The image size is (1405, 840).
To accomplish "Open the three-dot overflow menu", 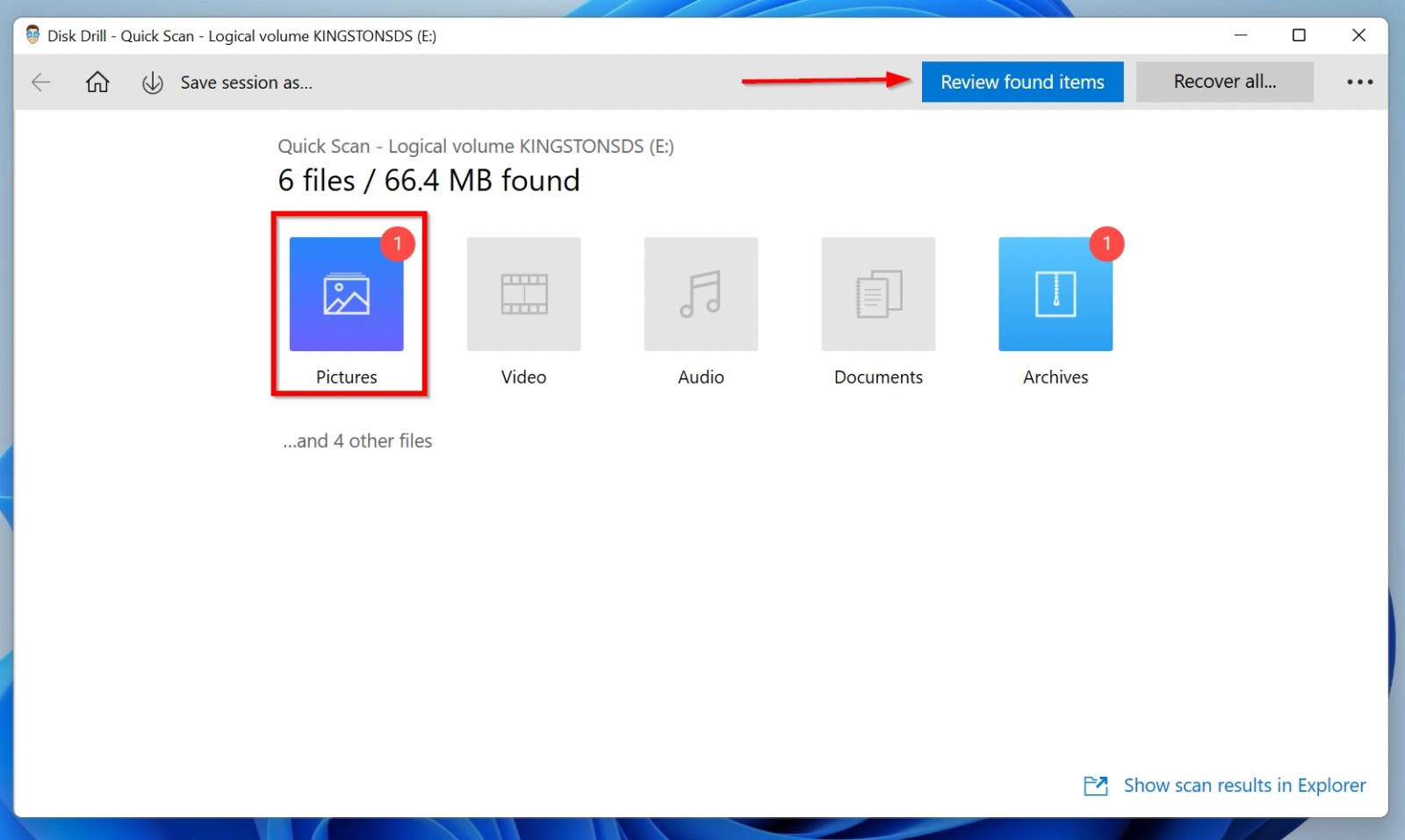I will point(1358,82).
